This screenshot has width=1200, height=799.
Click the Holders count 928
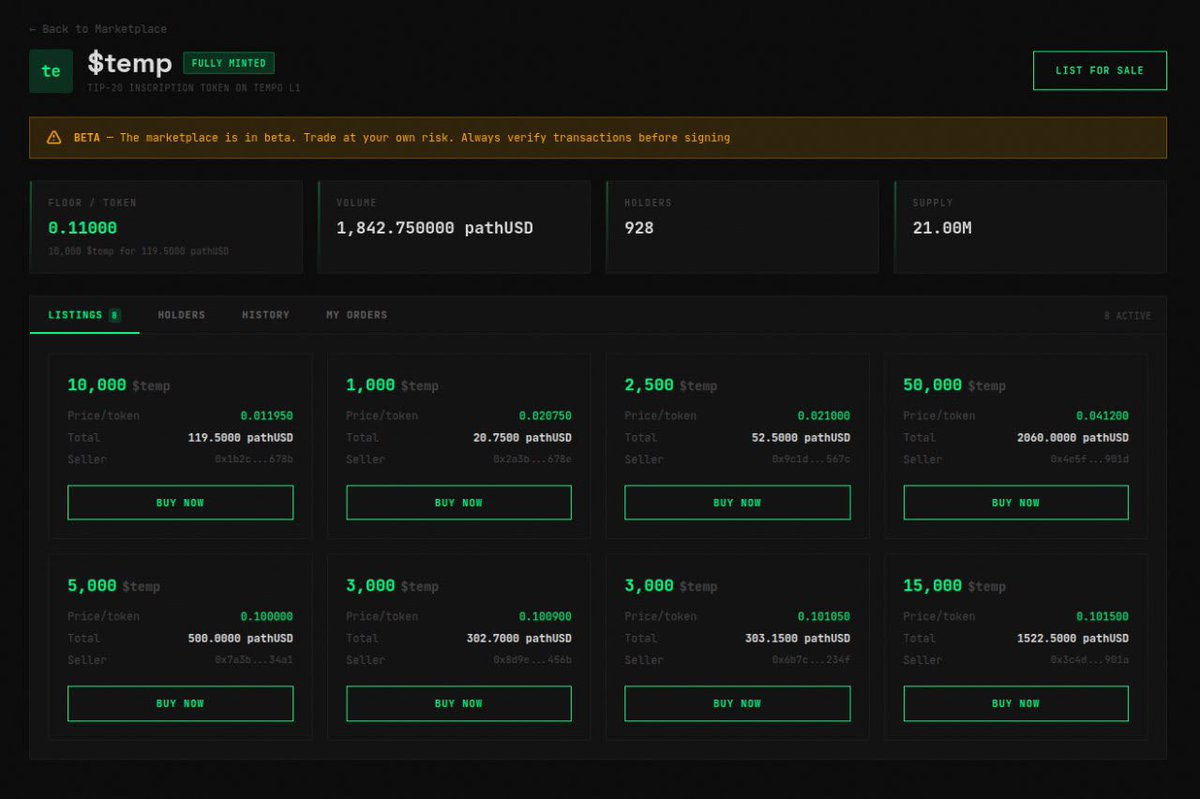click(x=639, y=228)
